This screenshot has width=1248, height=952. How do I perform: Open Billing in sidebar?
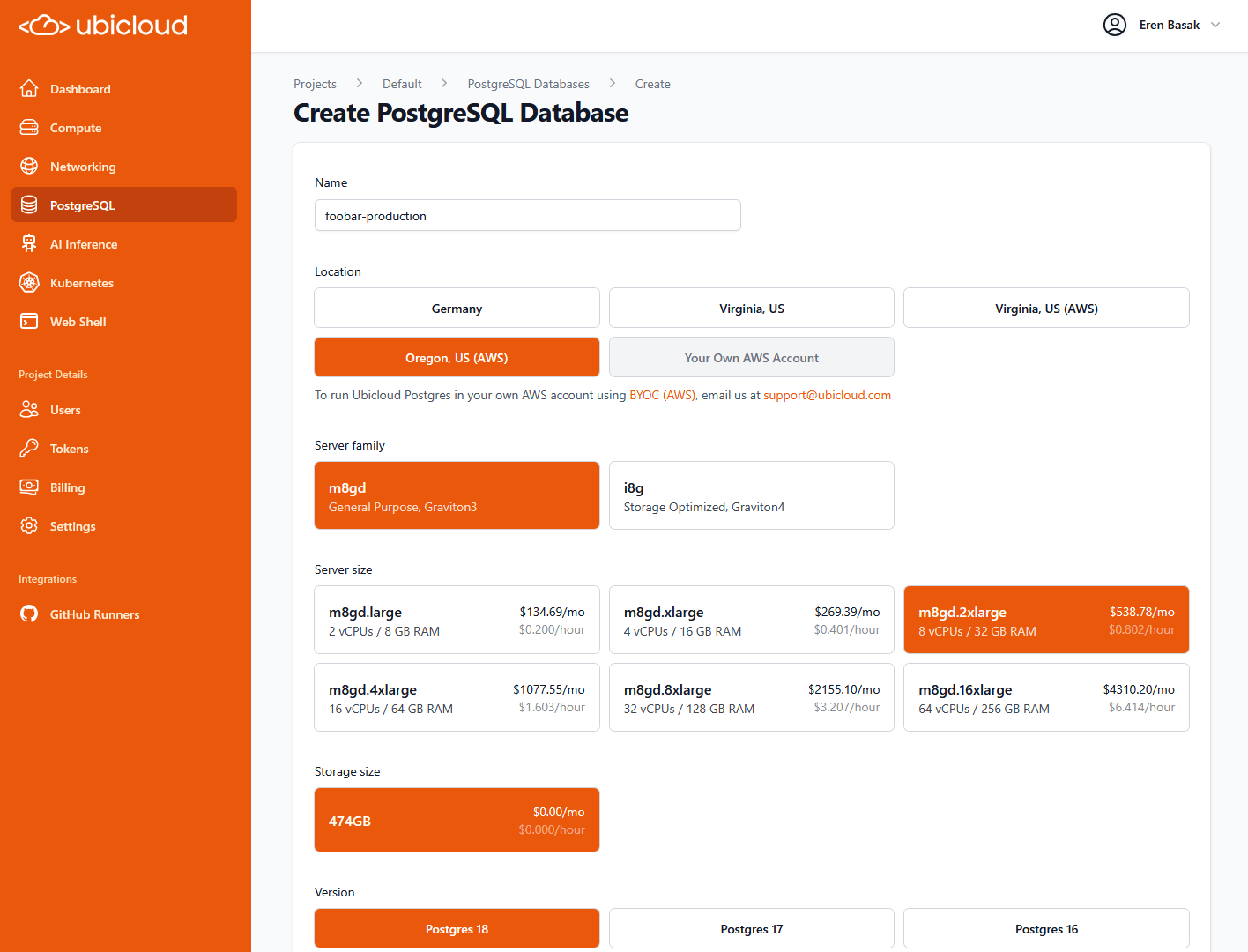pyautogui.click(x=124, y=487)
